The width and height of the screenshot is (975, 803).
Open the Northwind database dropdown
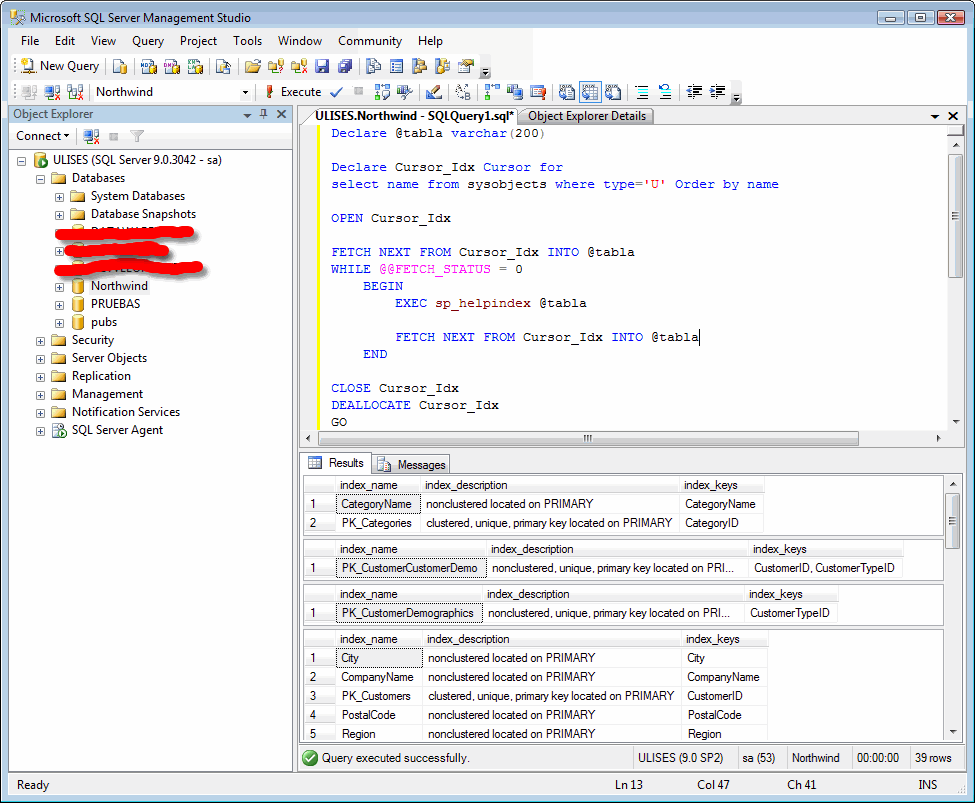coord(245,92)
